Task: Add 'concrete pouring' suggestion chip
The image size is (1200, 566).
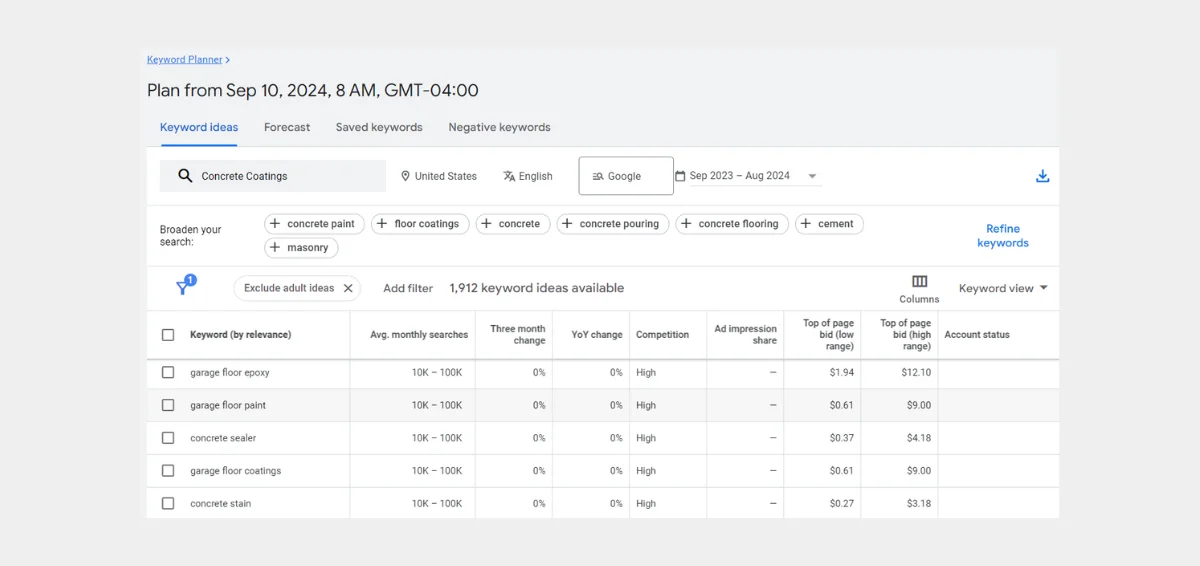Action: [x=613, y=224]
